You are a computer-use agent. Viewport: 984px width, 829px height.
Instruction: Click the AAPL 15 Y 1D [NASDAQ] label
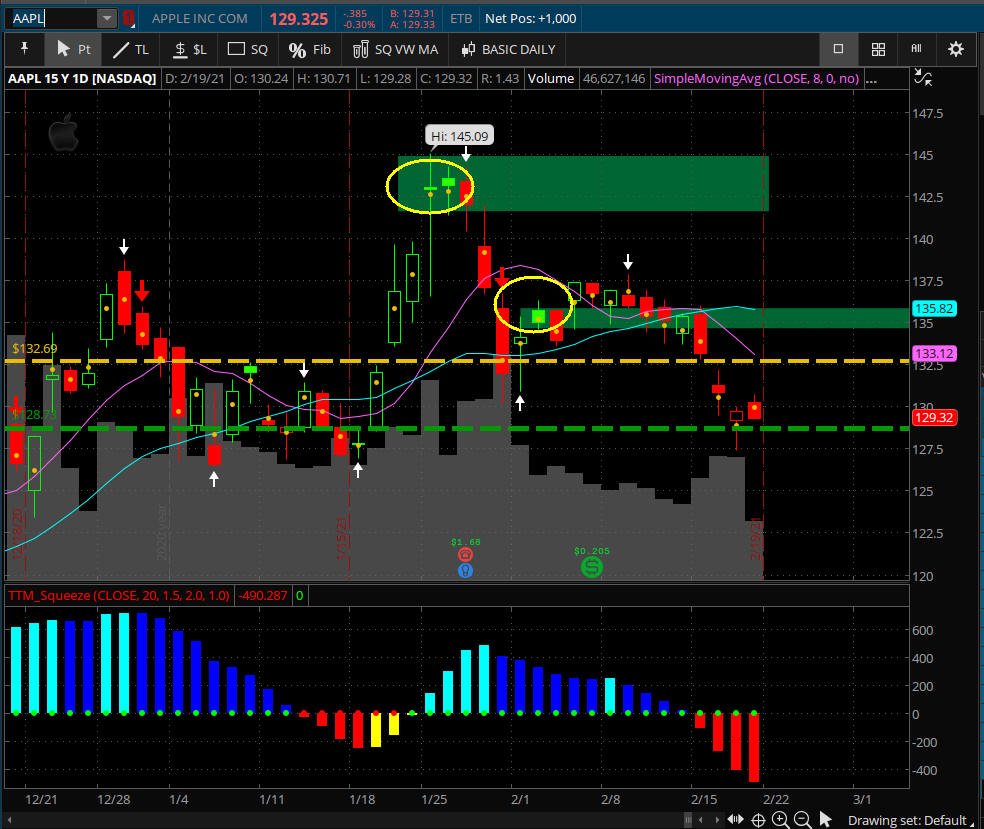pos(82,78)
